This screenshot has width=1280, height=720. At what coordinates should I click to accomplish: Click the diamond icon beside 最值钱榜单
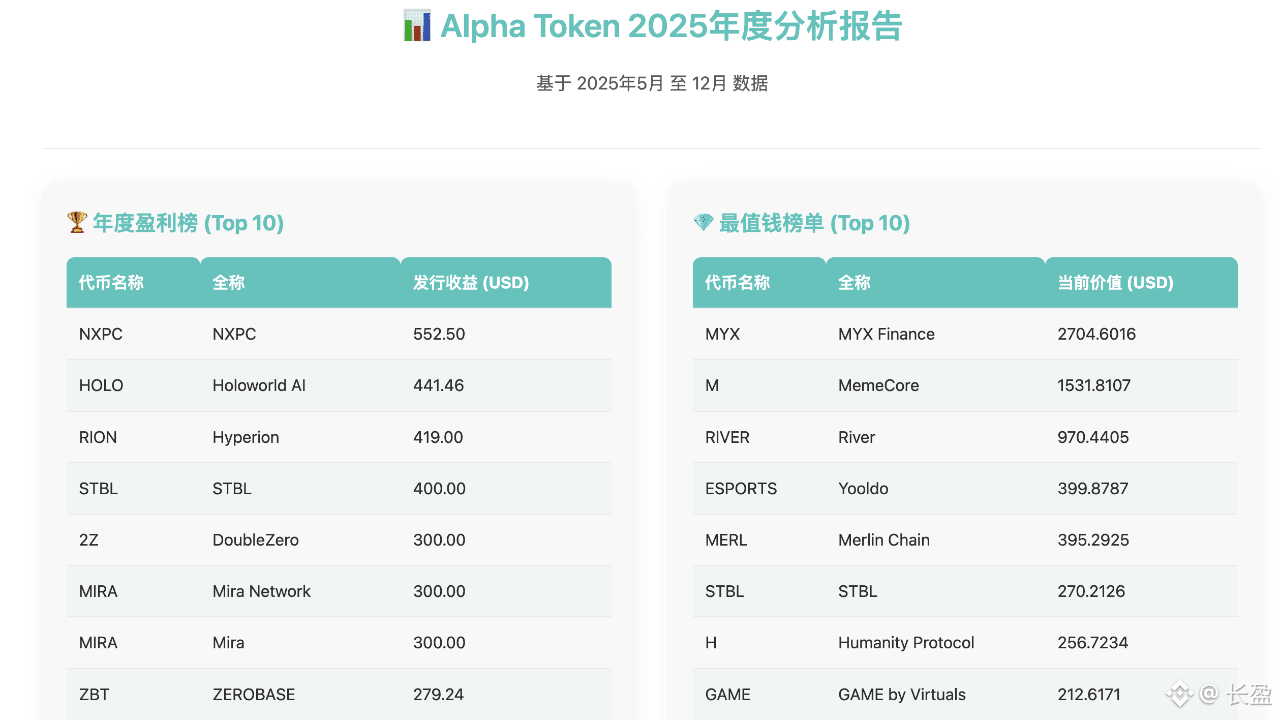pyautogui.click(x=703, y=222)
